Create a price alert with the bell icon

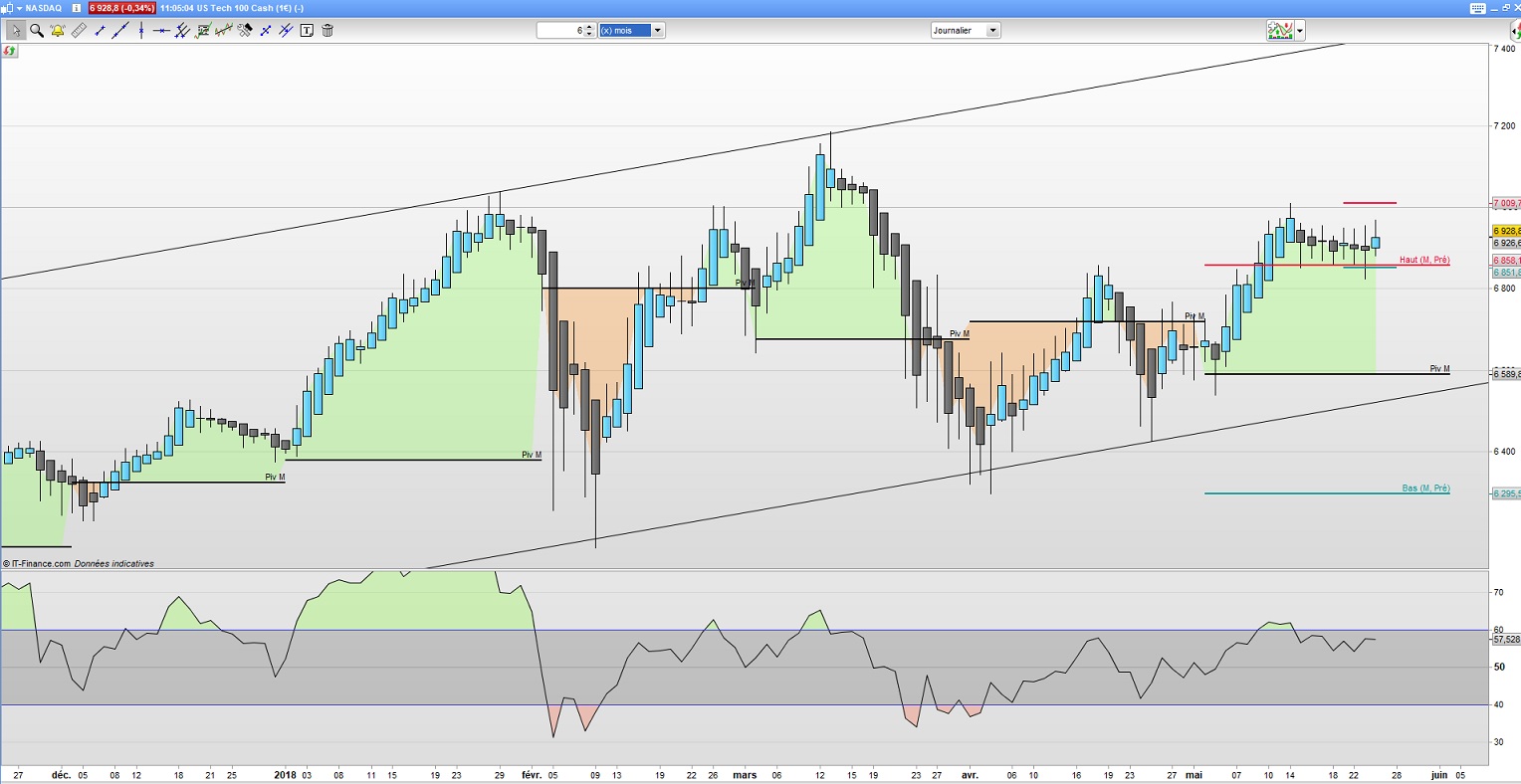(58, 30)
